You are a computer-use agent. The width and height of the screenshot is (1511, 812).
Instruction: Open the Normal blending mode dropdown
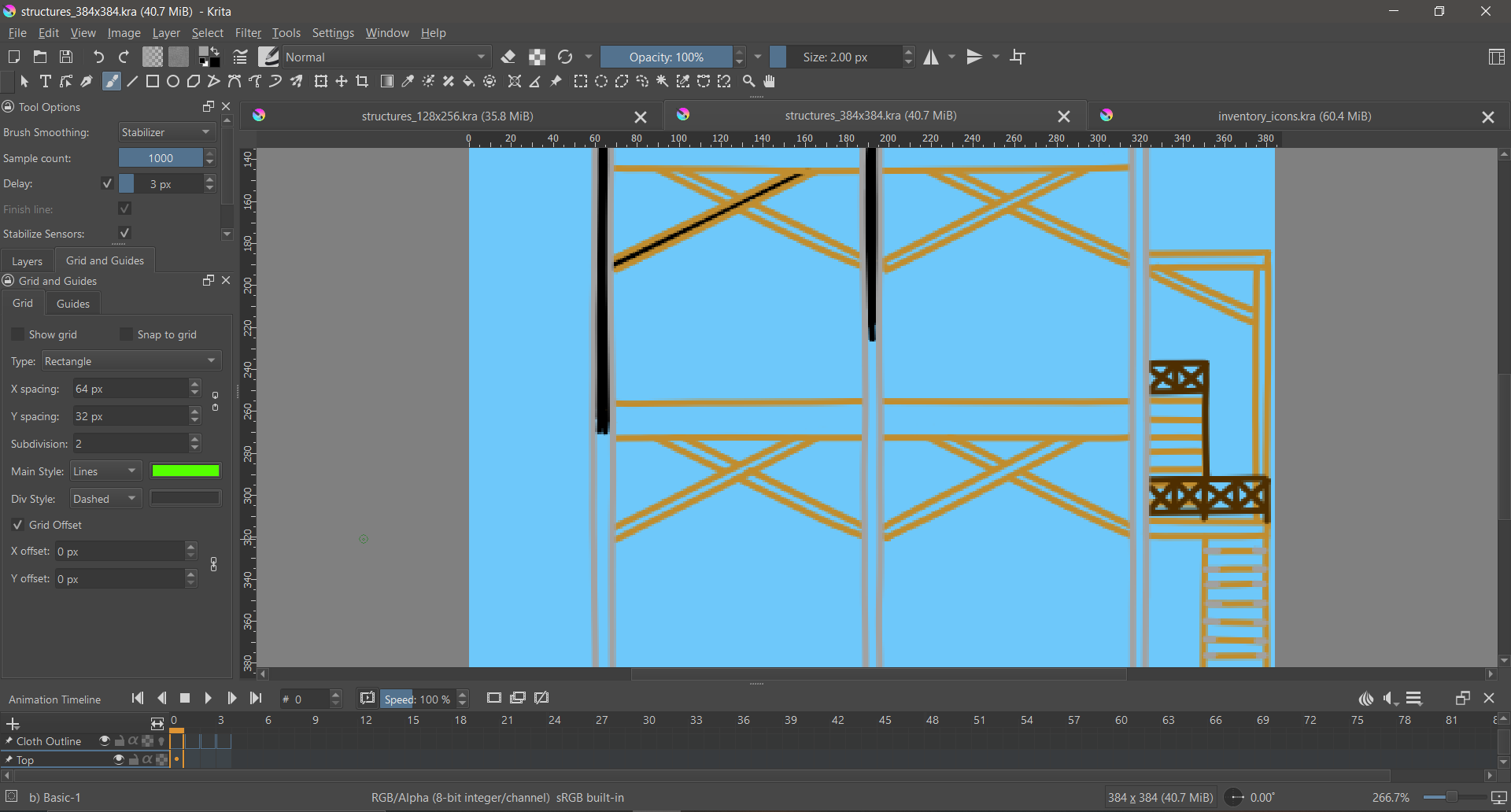(x=386, y=57)
